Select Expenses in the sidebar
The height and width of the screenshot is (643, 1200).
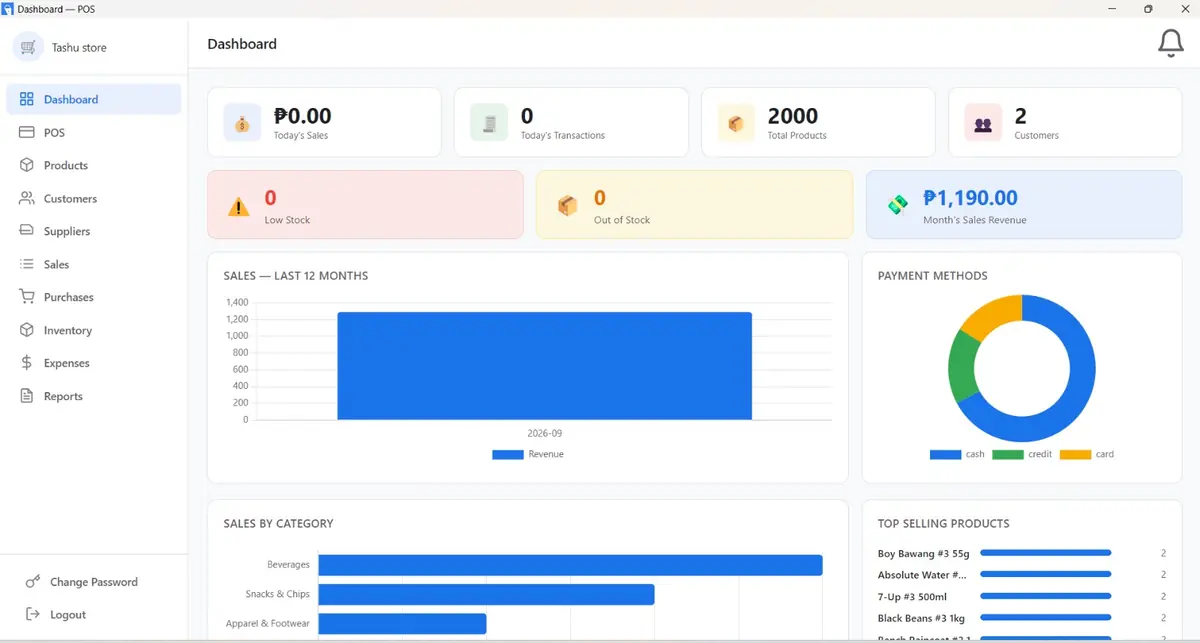pos(94,363)
